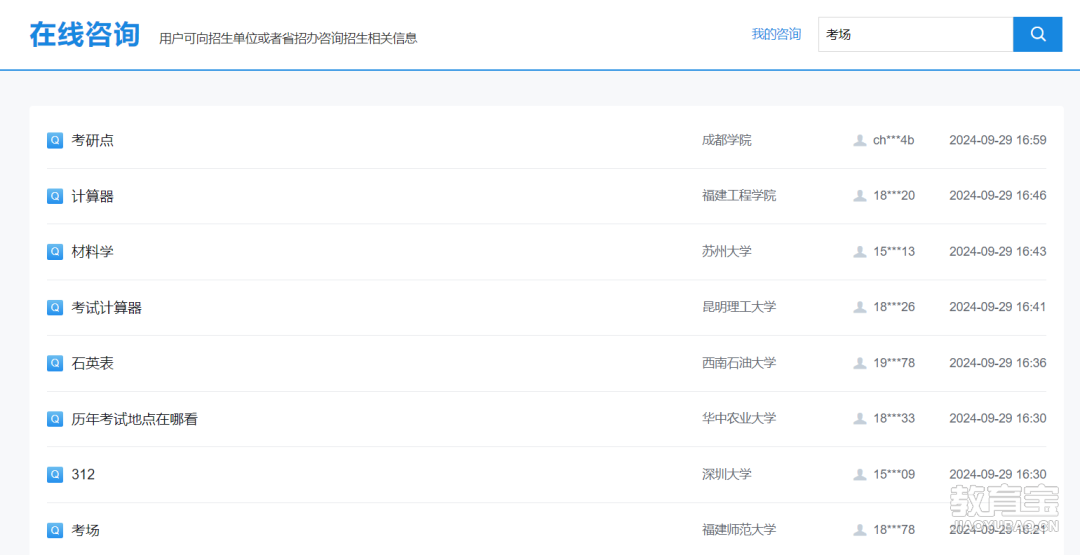
Task: Click the Q icon beside 312
Action: (55, 474)
